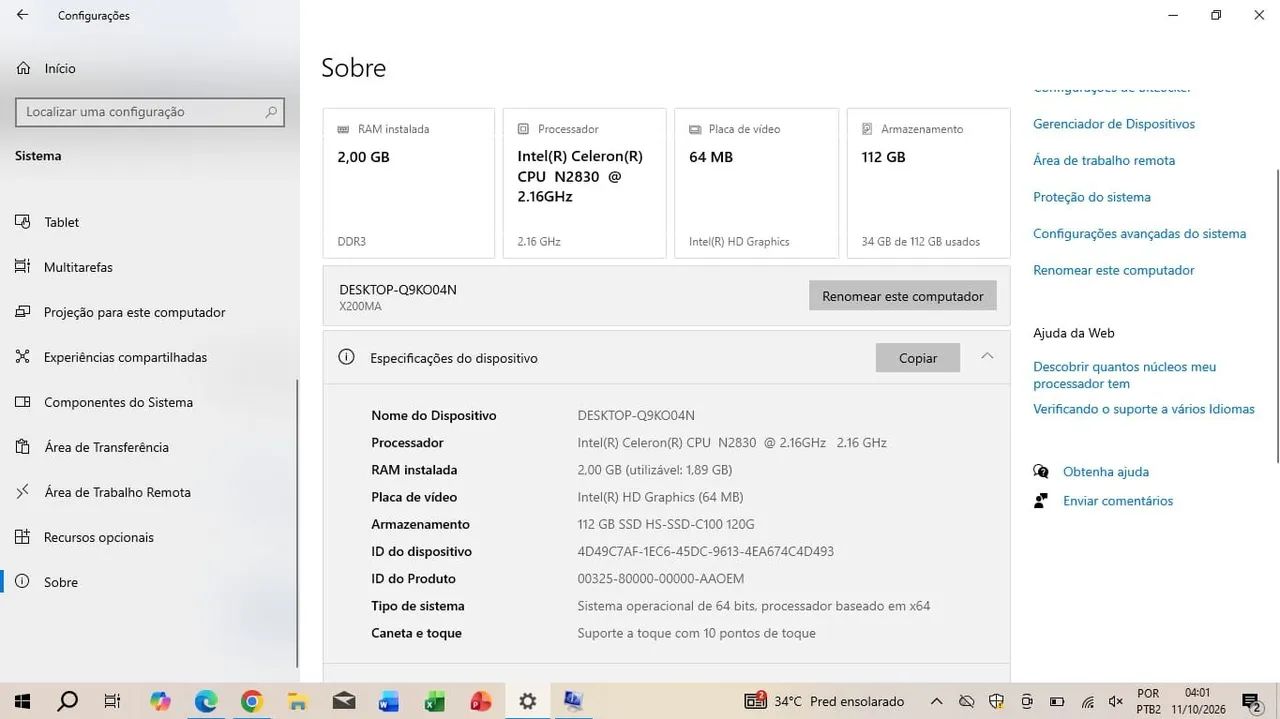
Task: Click Renomear este computador link
Action: click(1114, 270)
